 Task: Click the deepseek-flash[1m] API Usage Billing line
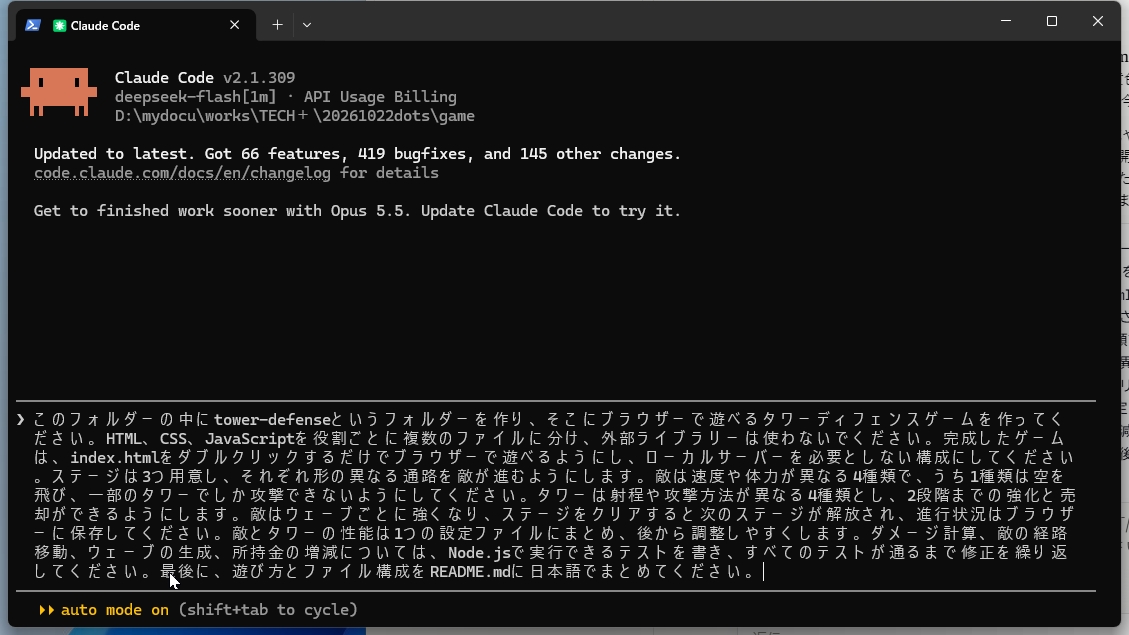285,96
